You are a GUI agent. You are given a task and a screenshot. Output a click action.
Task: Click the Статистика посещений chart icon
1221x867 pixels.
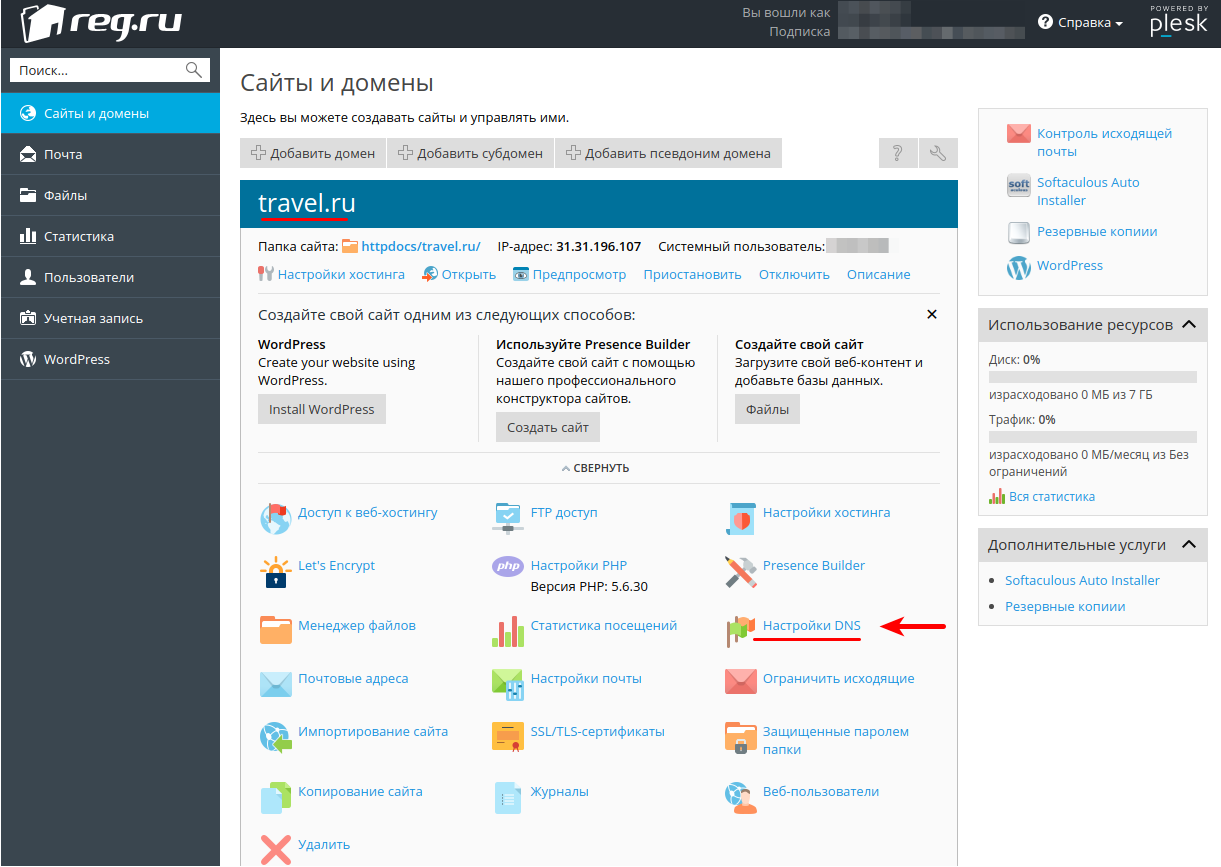pos(508,631)
